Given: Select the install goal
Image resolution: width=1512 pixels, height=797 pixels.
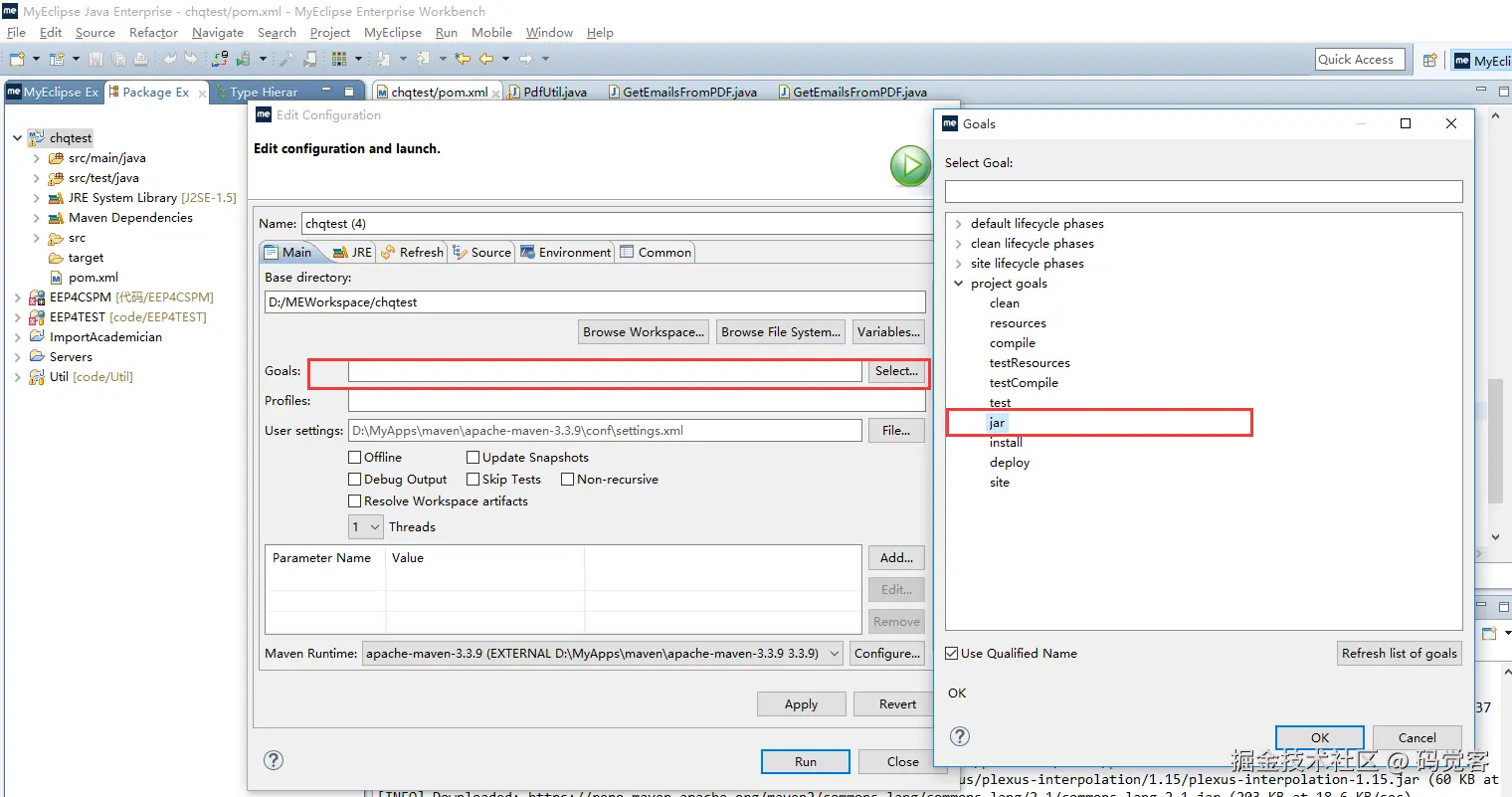Looking at the screenshot, I should pos(1006,443).
